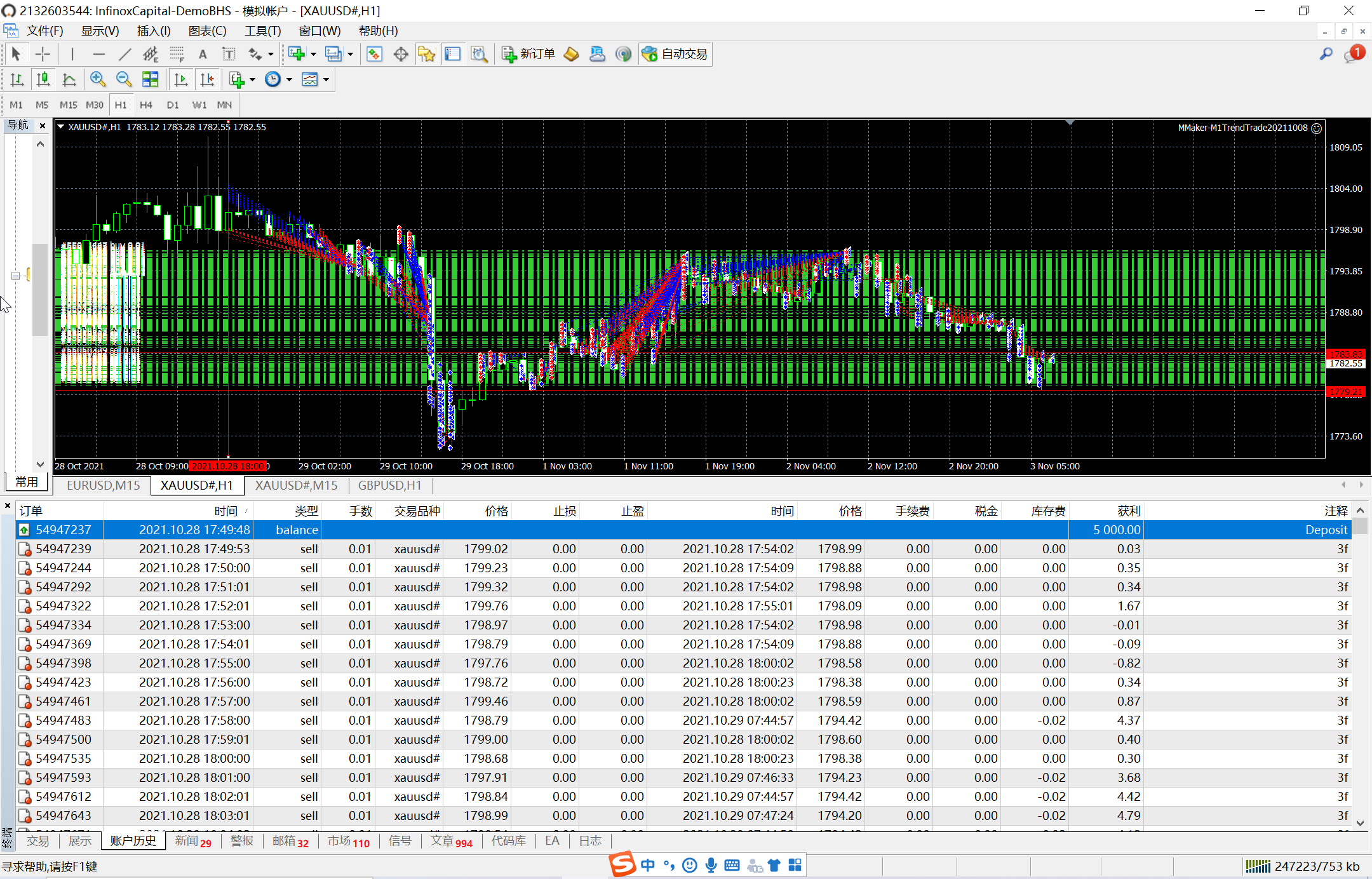Draw a vertical line tool
The width and height of the screenshot is (1372, 879).
tap(72, 54)
